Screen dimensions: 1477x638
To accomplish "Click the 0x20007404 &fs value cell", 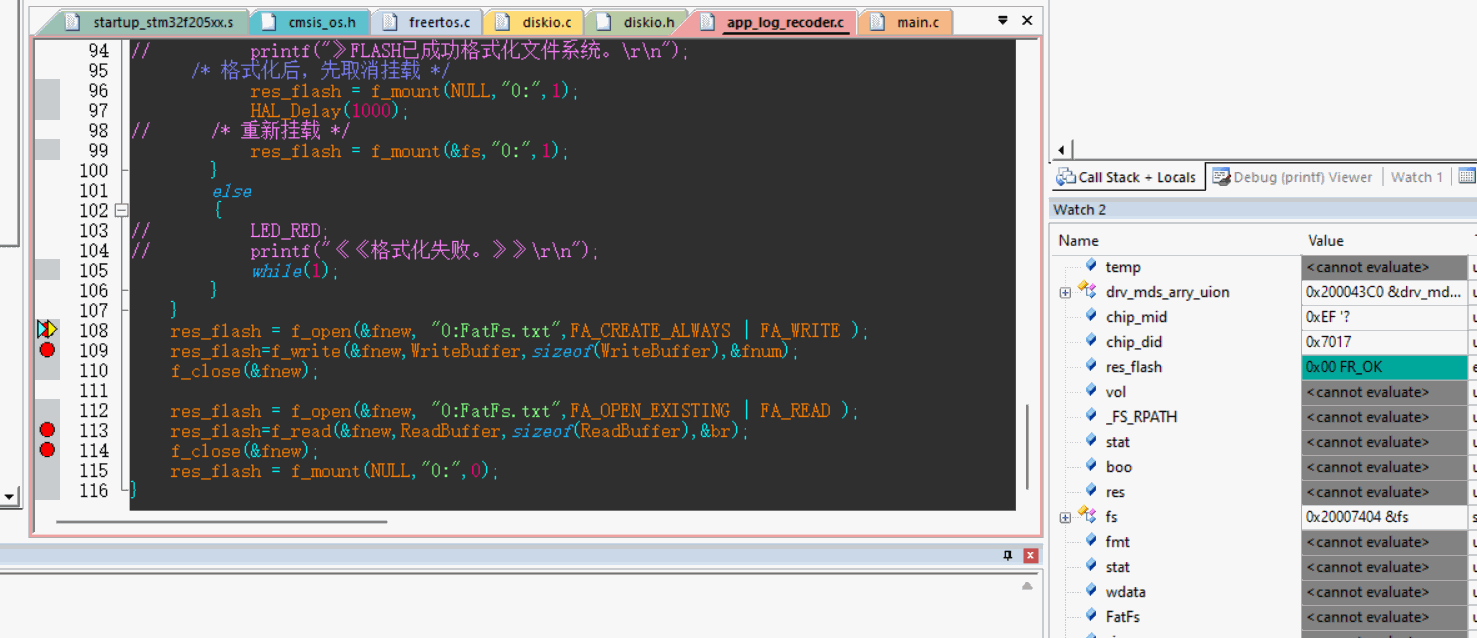I will [x=1384, y=516].
